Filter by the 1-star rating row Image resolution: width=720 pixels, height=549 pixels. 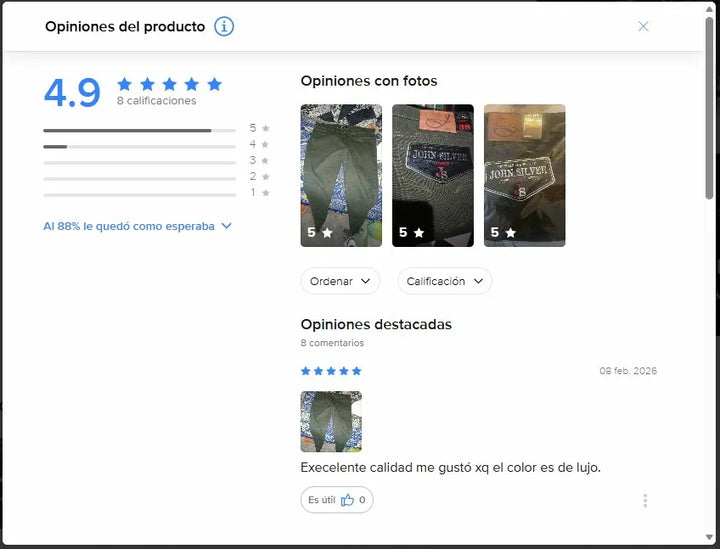point(139,194)
